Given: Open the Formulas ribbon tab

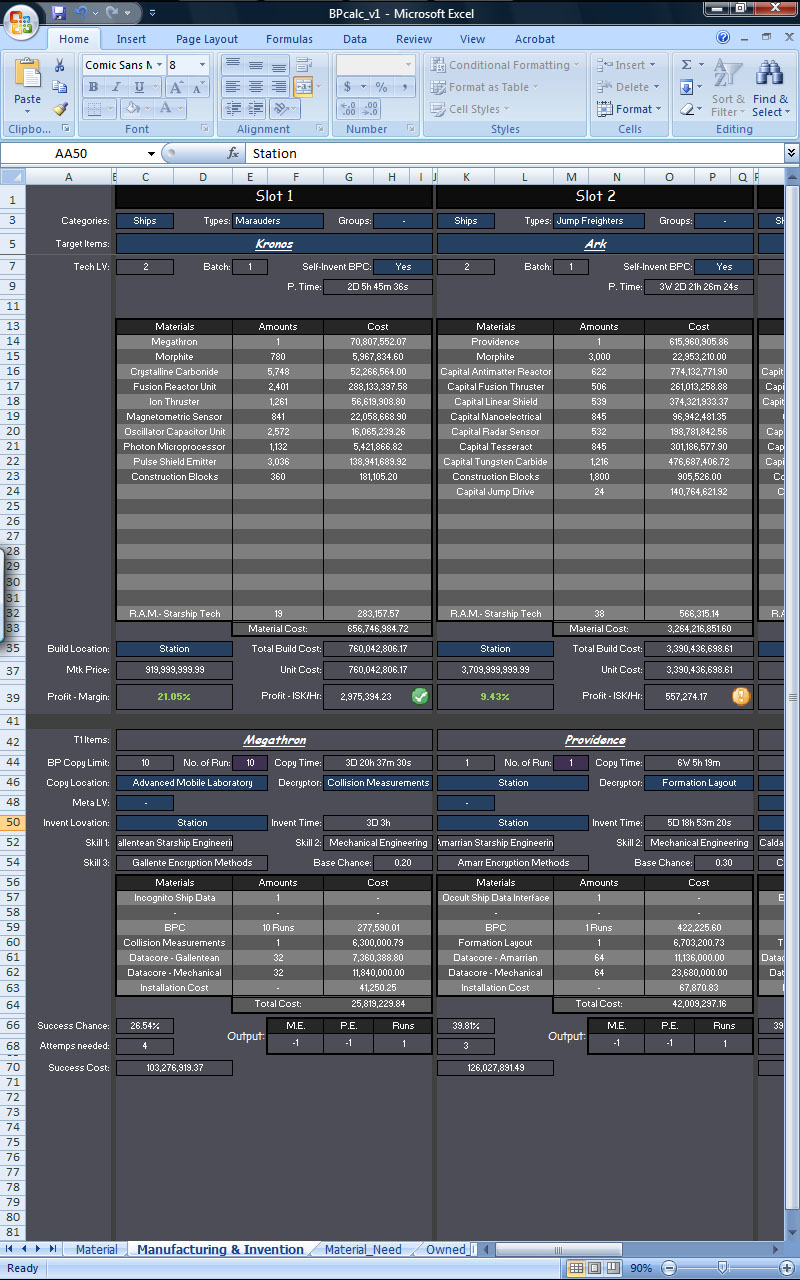Looking at the screenshot, I should [289, 39].
